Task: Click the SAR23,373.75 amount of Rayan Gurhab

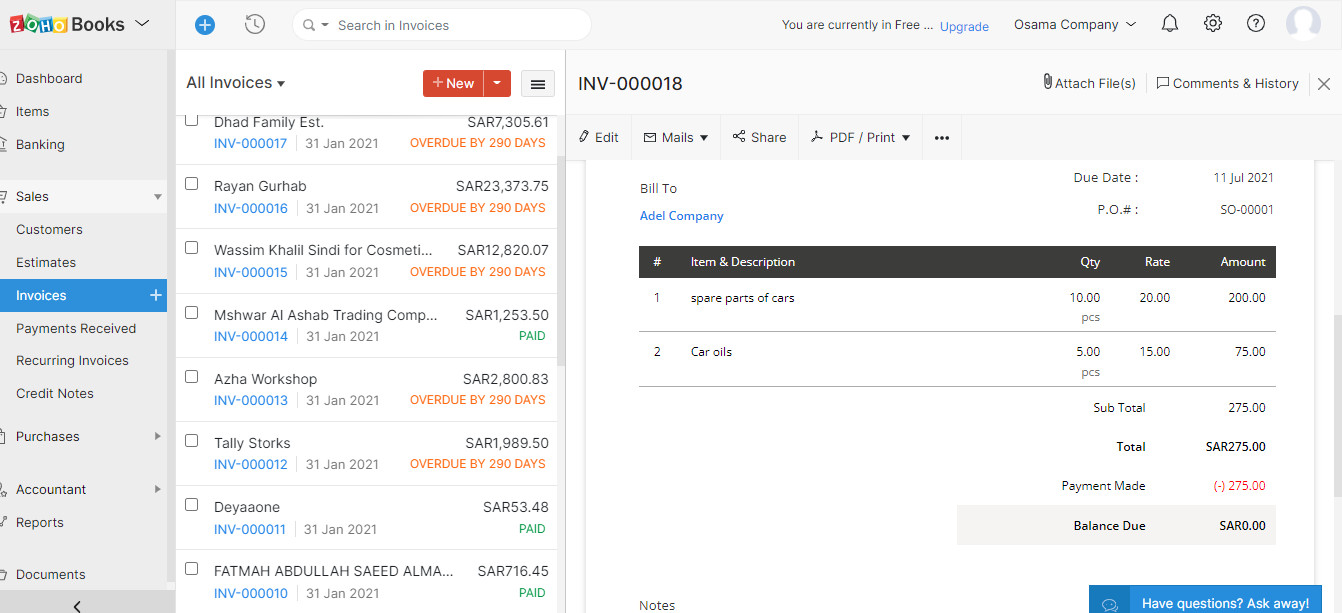Action: tap(502, 186)
